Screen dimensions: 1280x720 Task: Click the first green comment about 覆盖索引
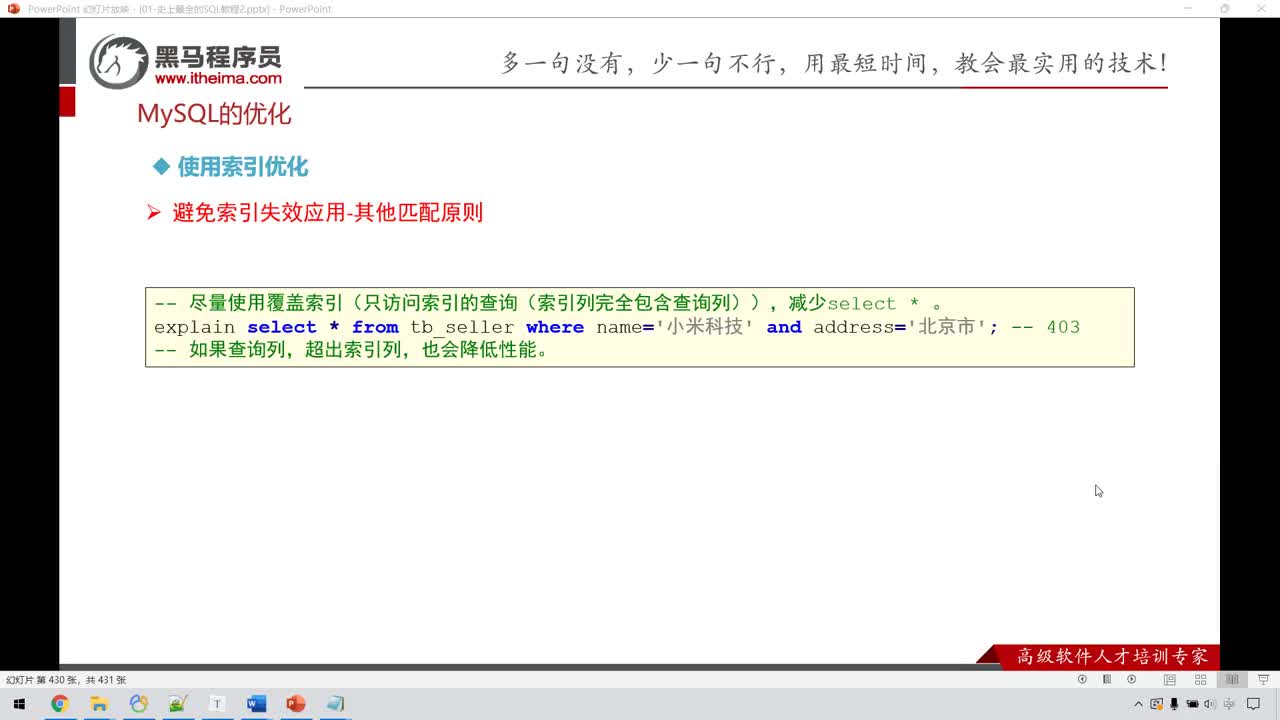(548, 303)
